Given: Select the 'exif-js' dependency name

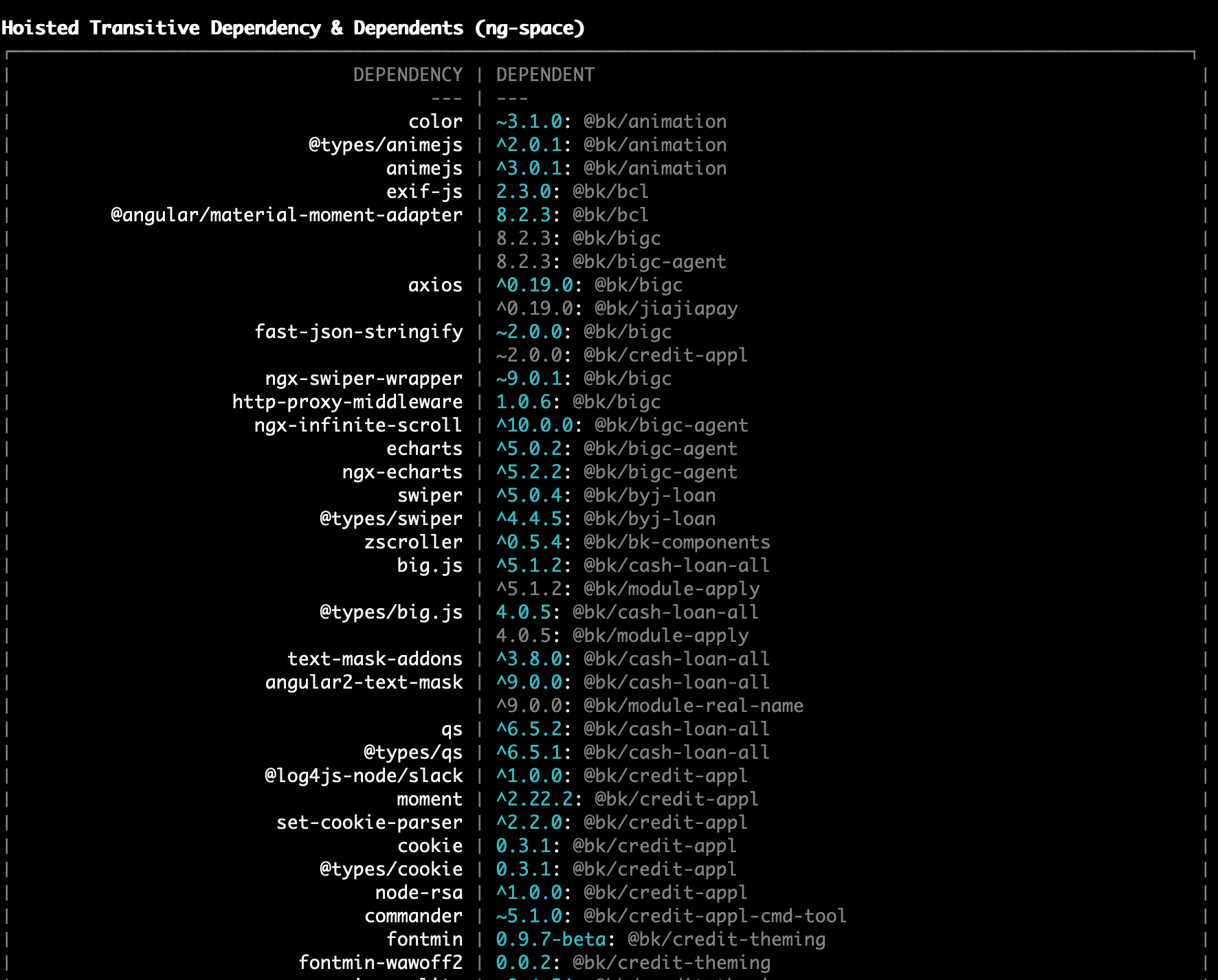Looking at the screenshot, I should tap(424, 192).
